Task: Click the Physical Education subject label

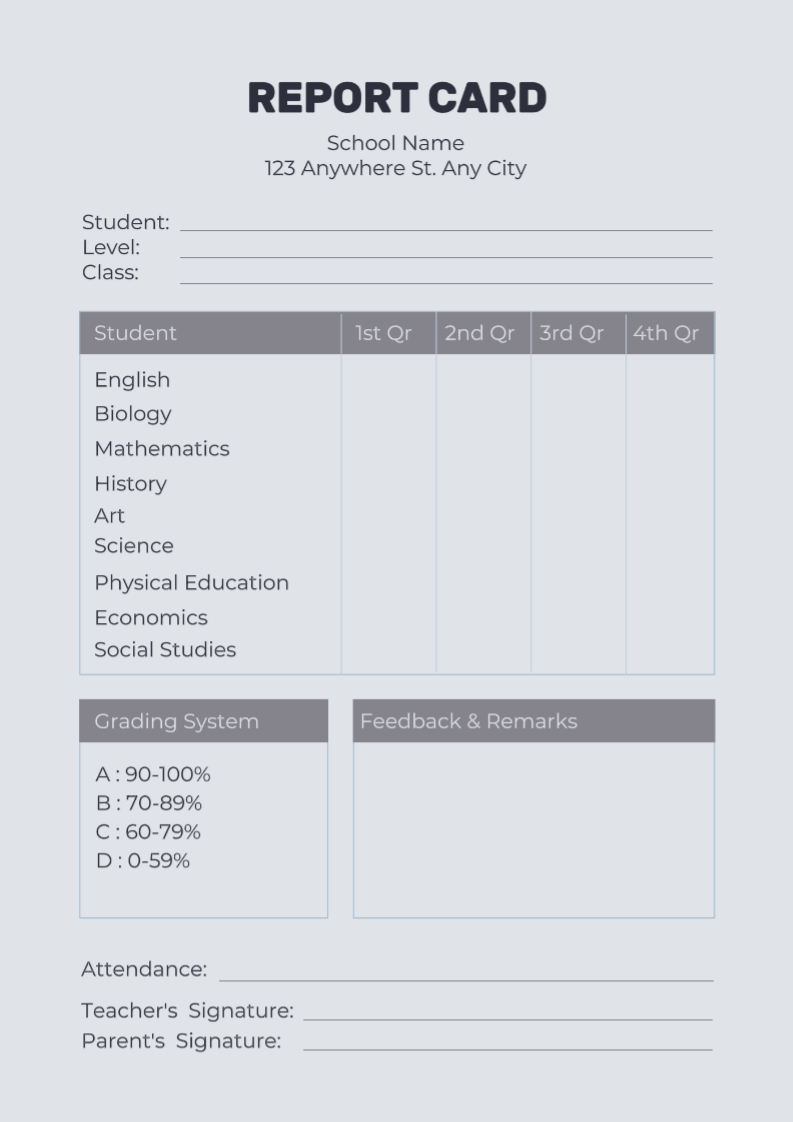Action: (x=191, y=583)
